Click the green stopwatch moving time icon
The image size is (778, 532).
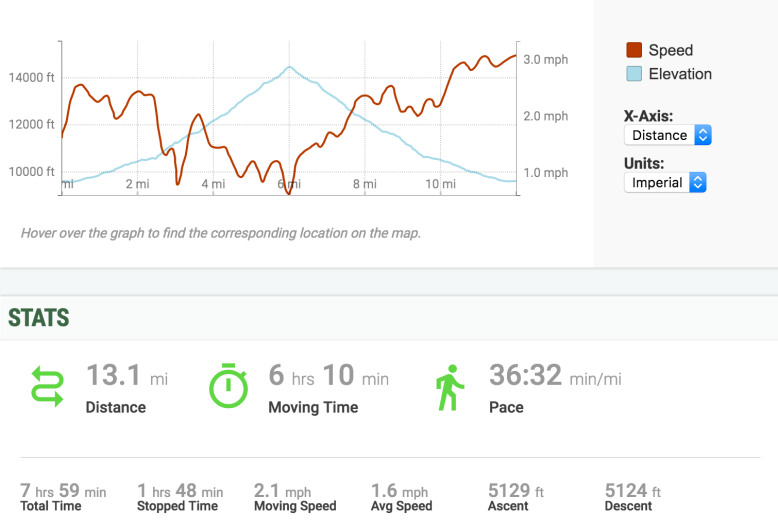[x=228, y=385]
